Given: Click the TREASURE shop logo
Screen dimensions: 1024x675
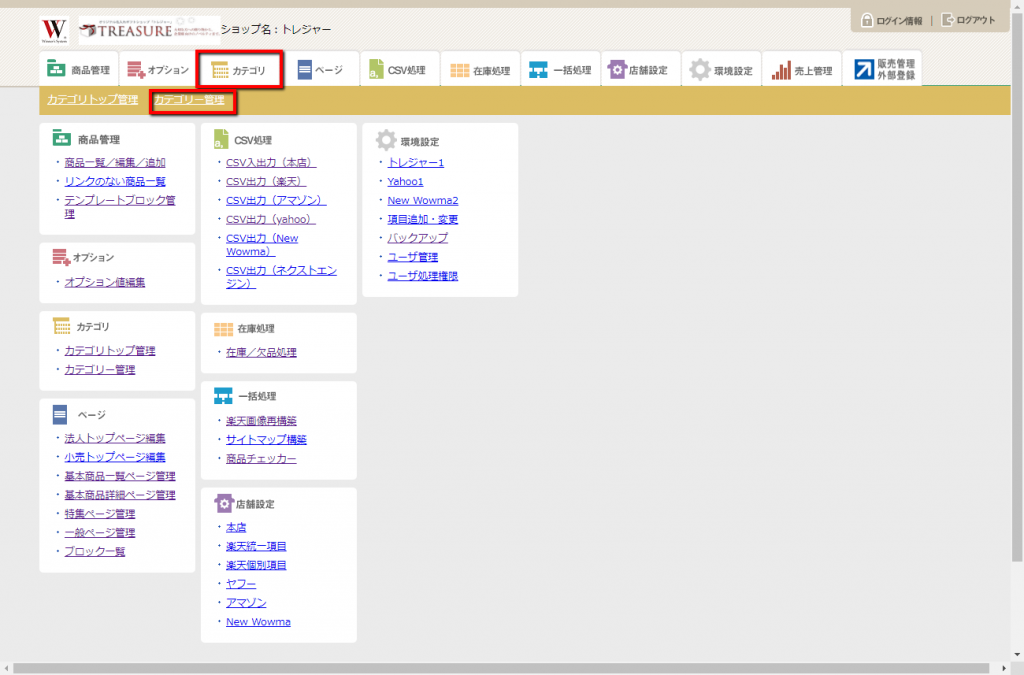Looking at the screenshot, I should click(148, 30).
